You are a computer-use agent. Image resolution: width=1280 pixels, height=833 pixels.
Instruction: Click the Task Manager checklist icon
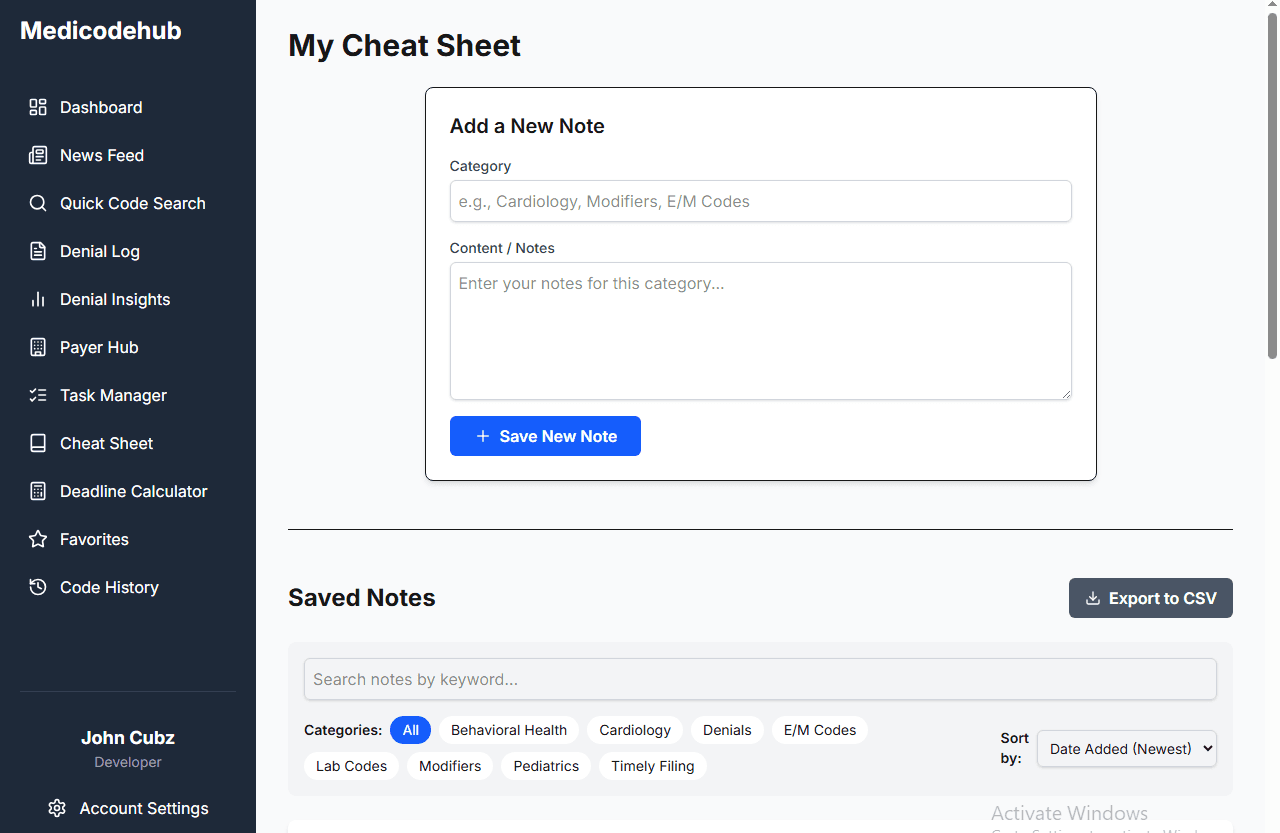coord(38,395)
